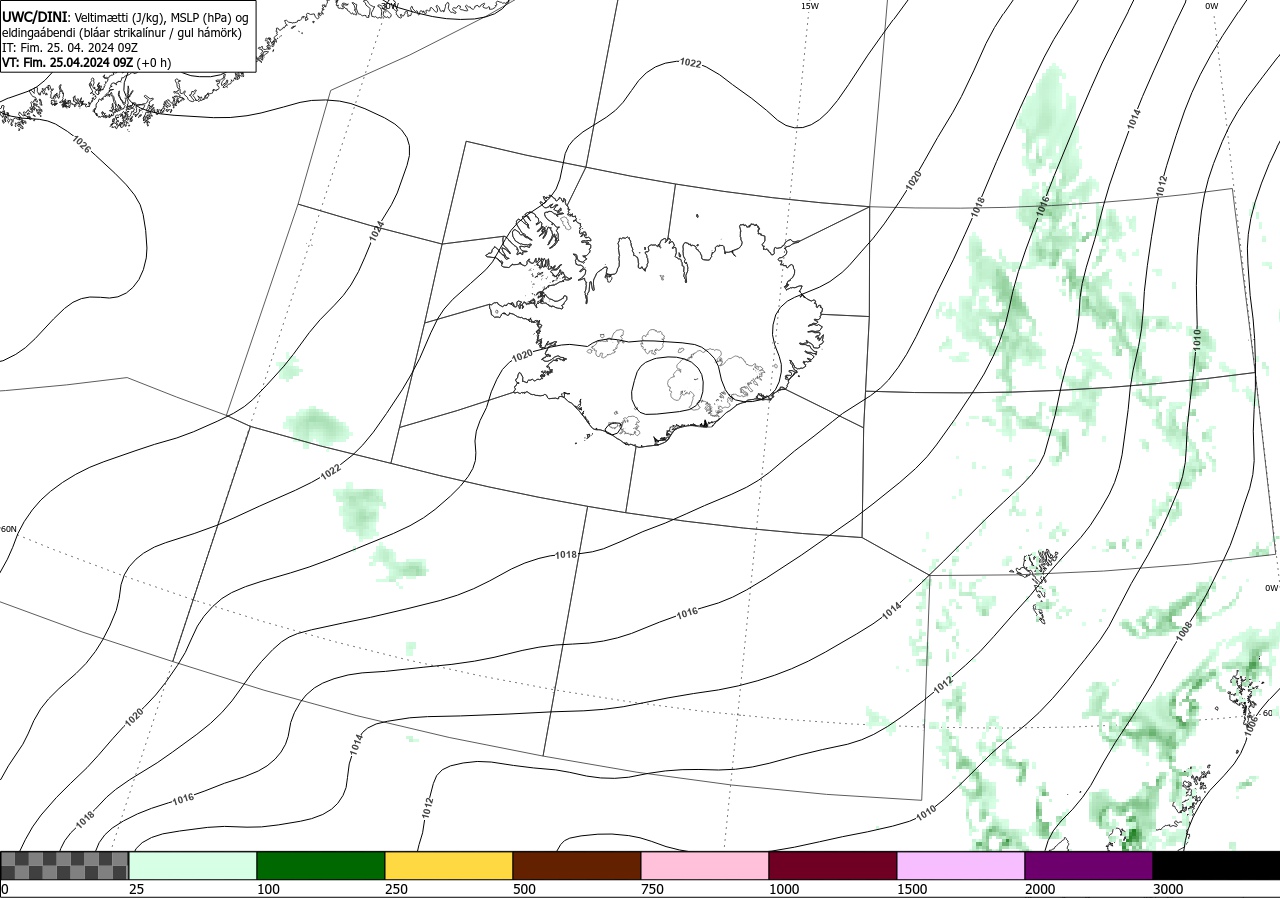Select the pink 750–1000 legend swatch
This screenshot has height=898, width=1280.
(705, 865)
